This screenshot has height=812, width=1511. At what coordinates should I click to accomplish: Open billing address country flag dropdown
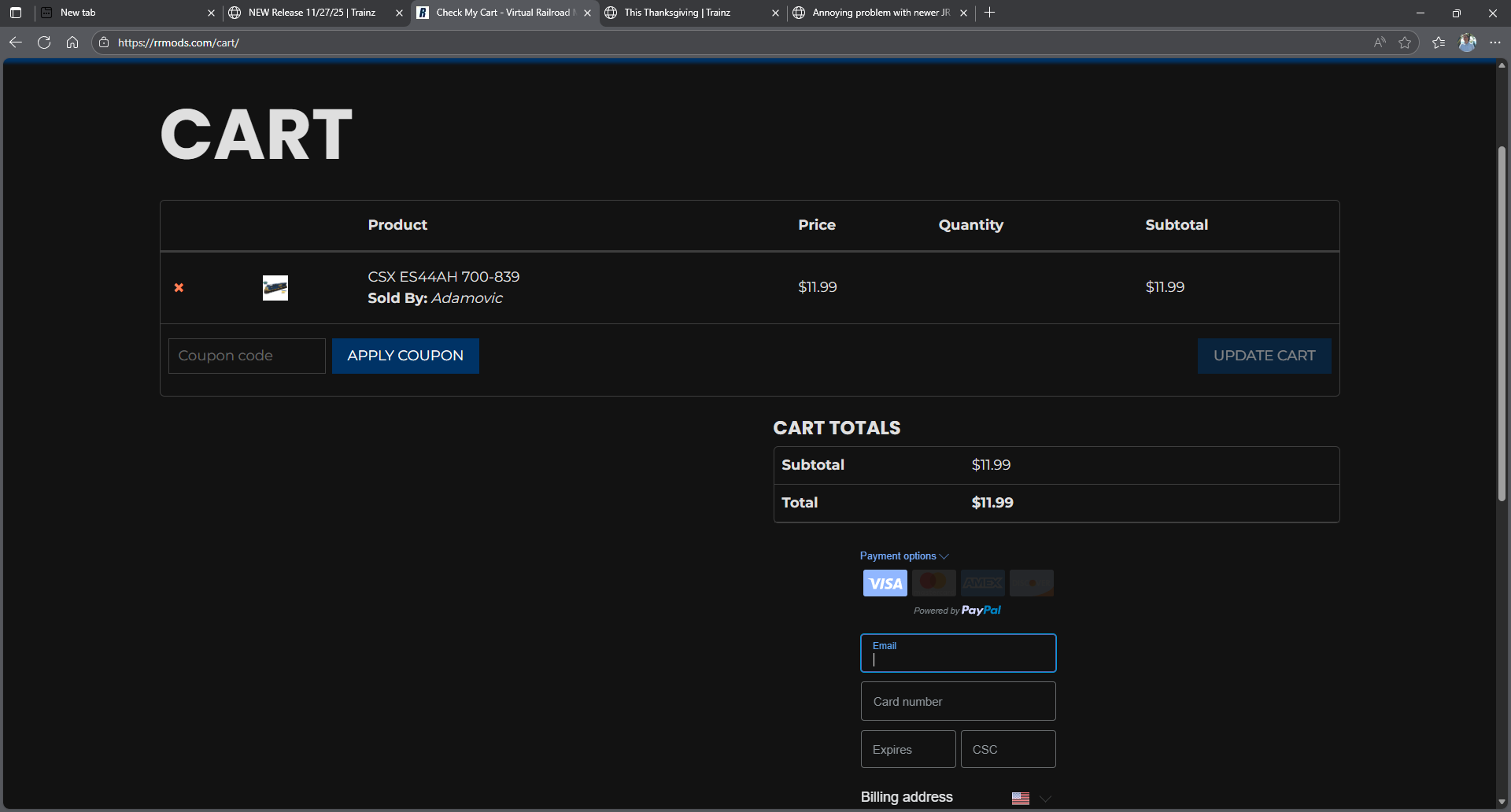pos(1032,799)
